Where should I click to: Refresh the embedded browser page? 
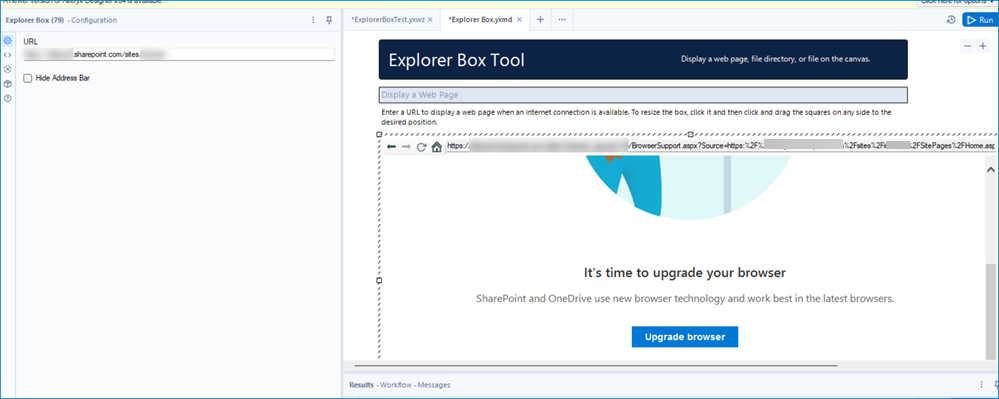pyautogui.click(x=421, y=147)
